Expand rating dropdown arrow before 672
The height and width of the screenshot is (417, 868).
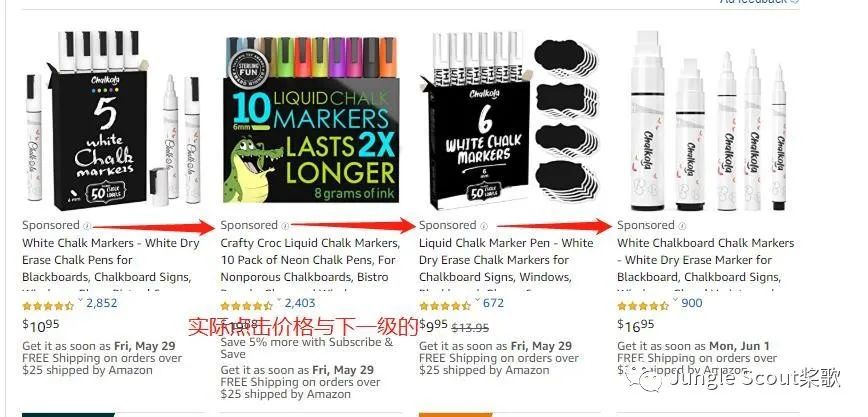pos(477,301)
